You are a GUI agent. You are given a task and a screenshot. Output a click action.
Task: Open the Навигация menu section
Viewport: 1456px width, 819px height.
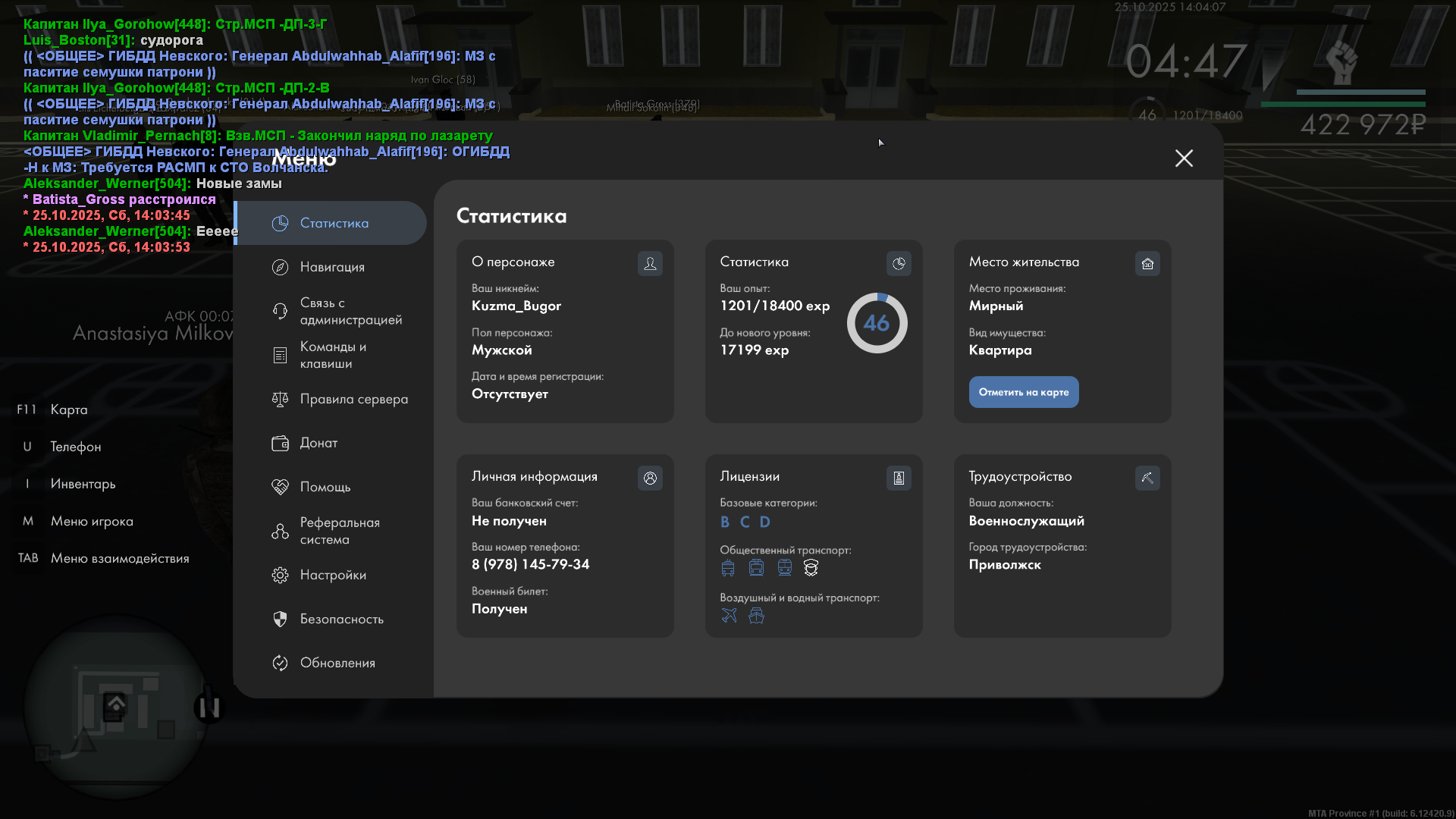332,267
